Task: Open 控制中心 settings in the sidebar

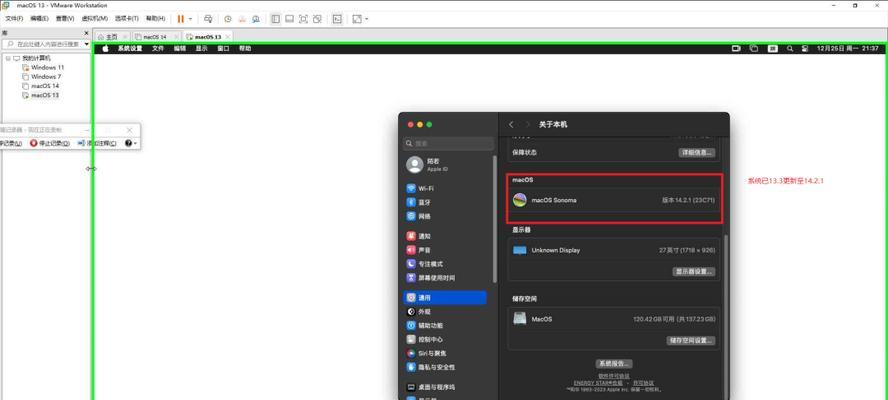Action: 446,339
